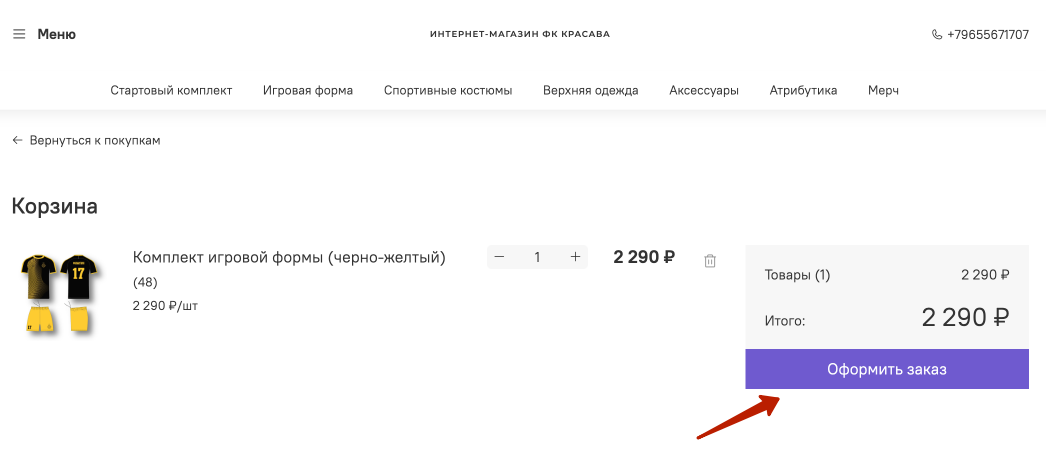This screenshot has height=476, width=1046.
Task: Click the quantity field showing 1
Action: [537, 257]
